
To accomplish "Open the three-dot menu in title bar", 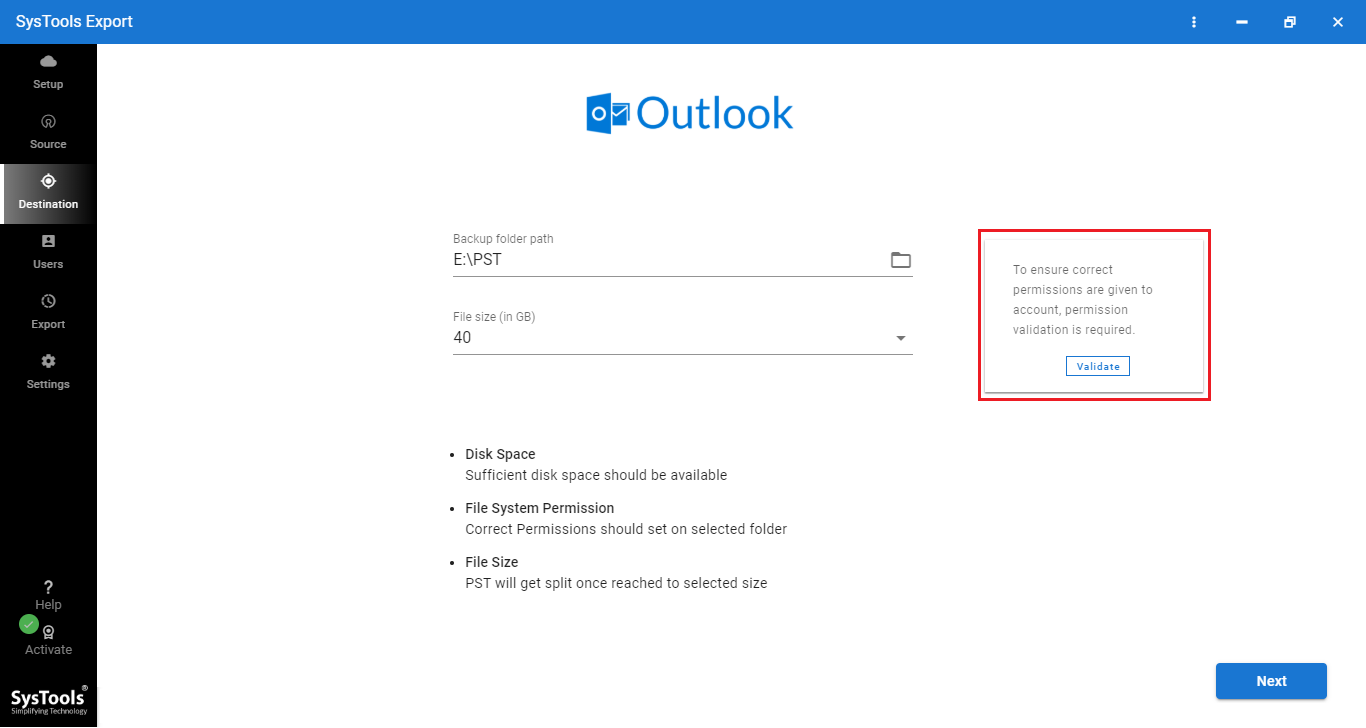I will [1194, 22].
